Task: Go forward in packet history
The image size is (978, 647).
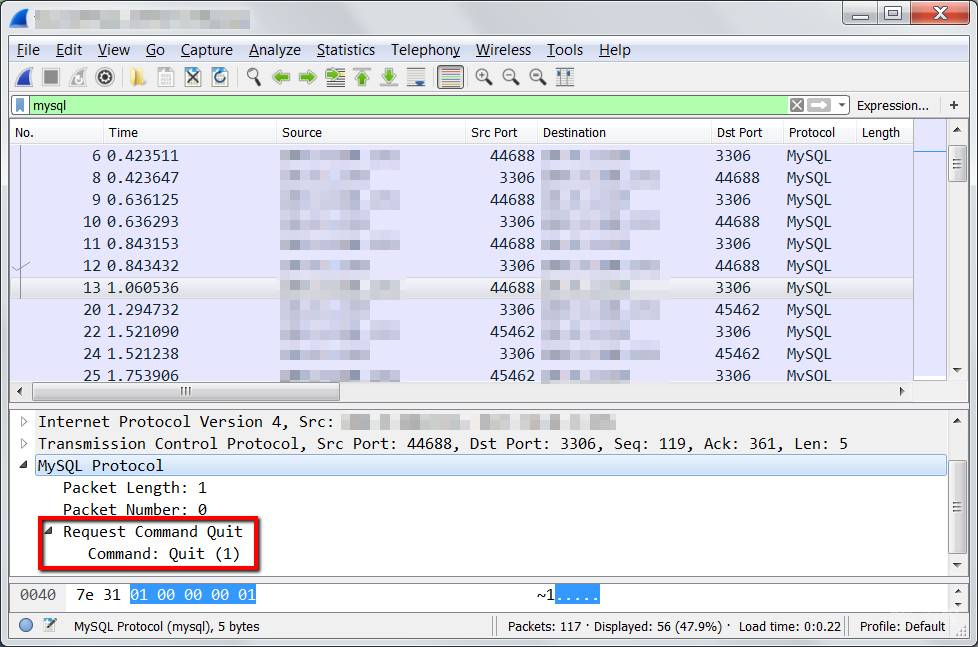Action: (x=307, y=77)
